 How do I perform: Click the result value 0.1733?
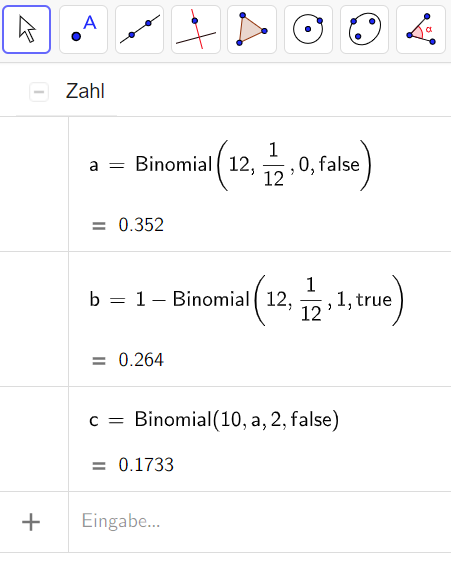(x=146, y=465)
